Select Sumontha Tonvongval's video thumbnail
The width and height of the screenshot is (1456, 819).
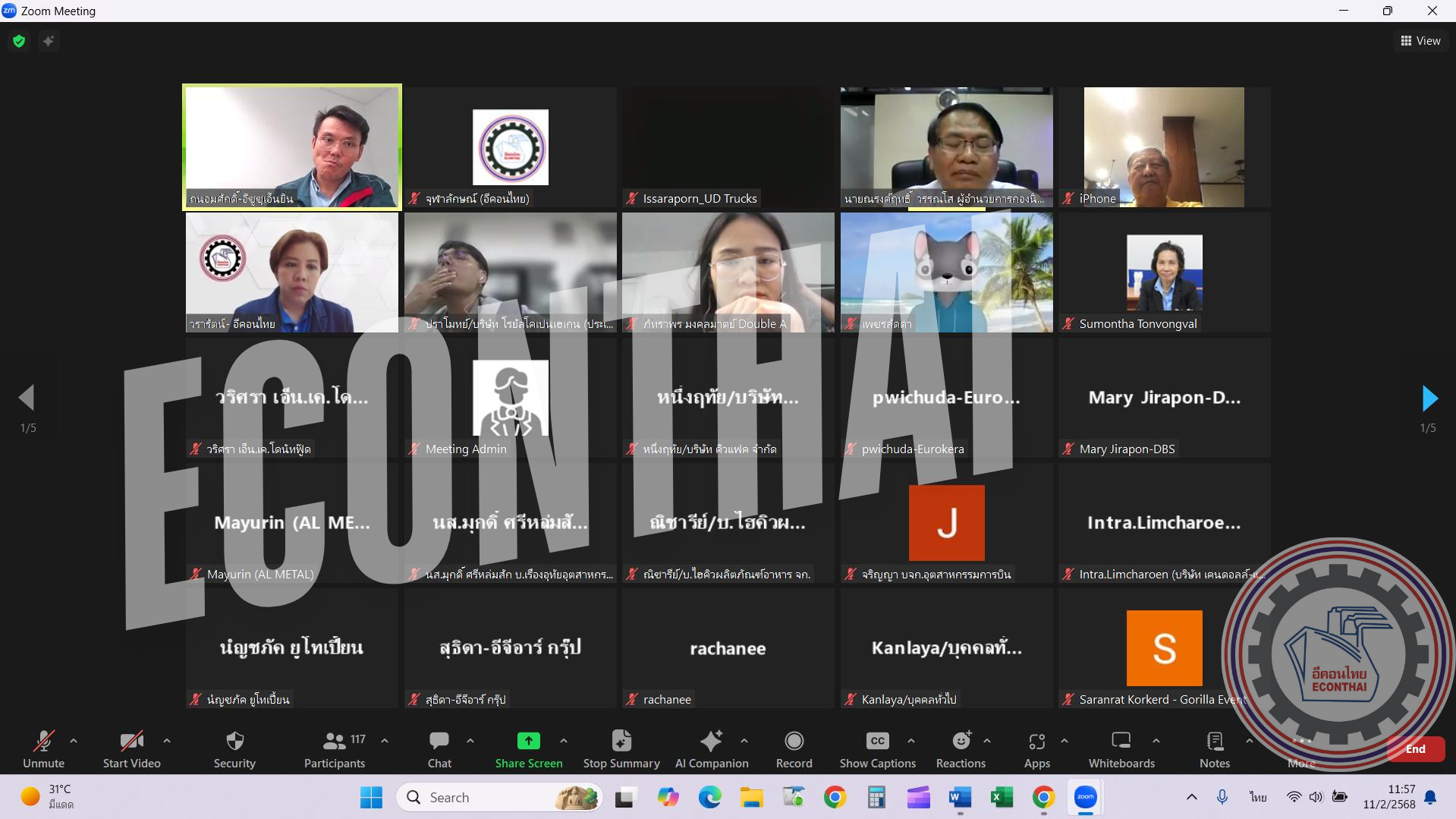pyautogui.click(x=1164, y=272)
